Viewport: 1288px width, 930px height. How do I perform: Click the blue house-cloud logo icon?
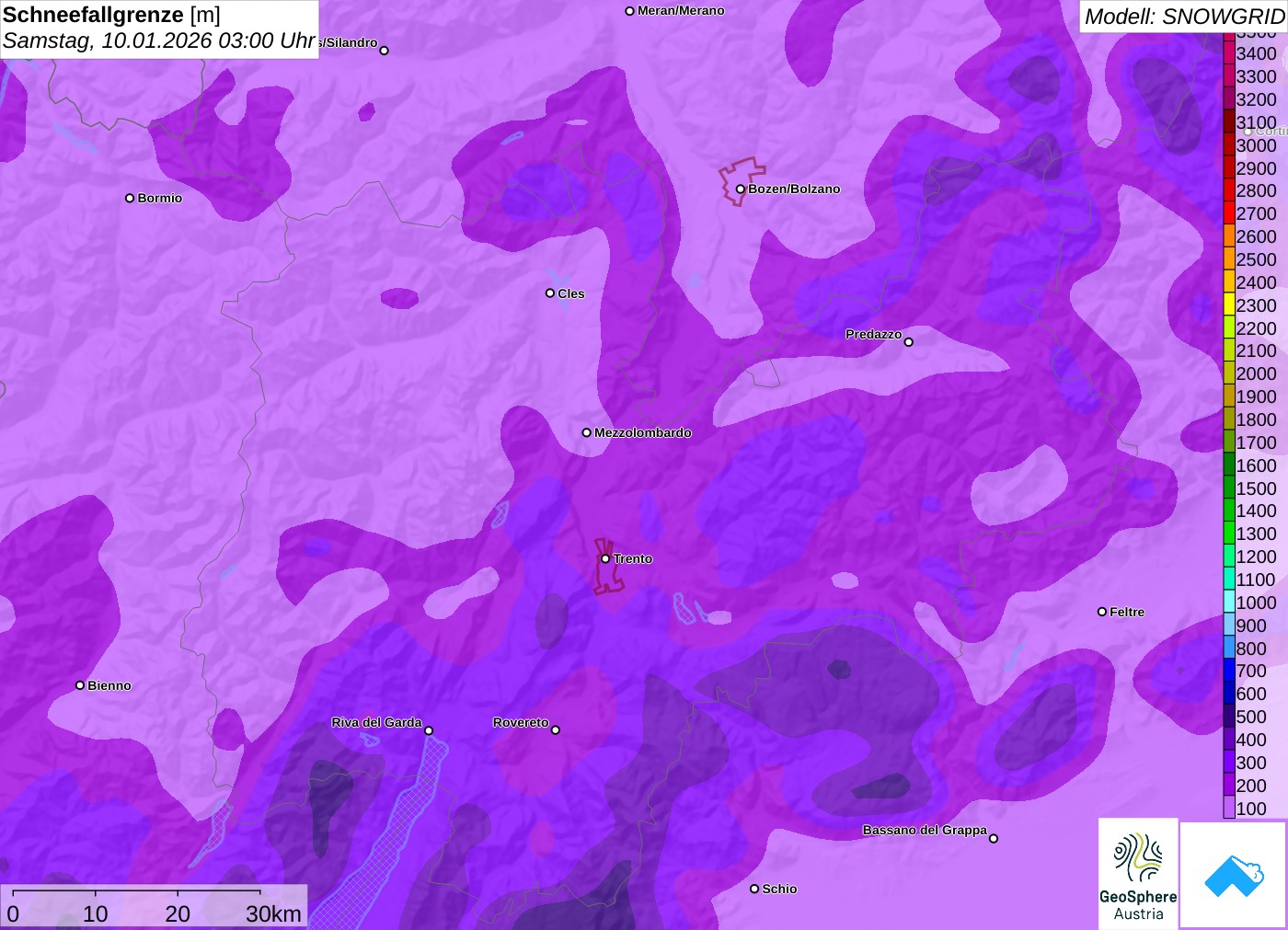pos(1234,875)
